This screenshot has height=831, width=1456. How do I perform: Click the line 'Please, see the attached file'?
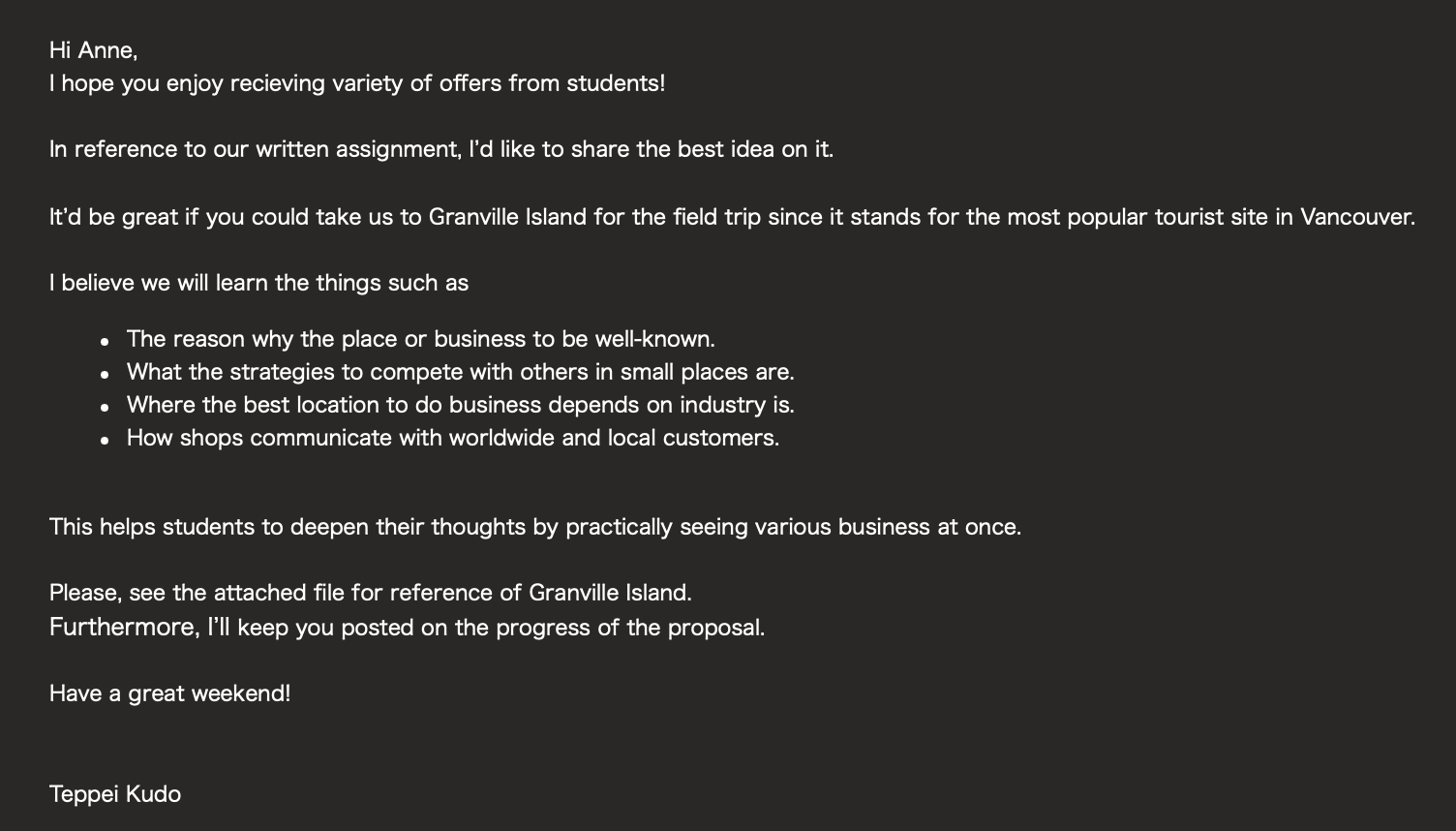(370, 593)
